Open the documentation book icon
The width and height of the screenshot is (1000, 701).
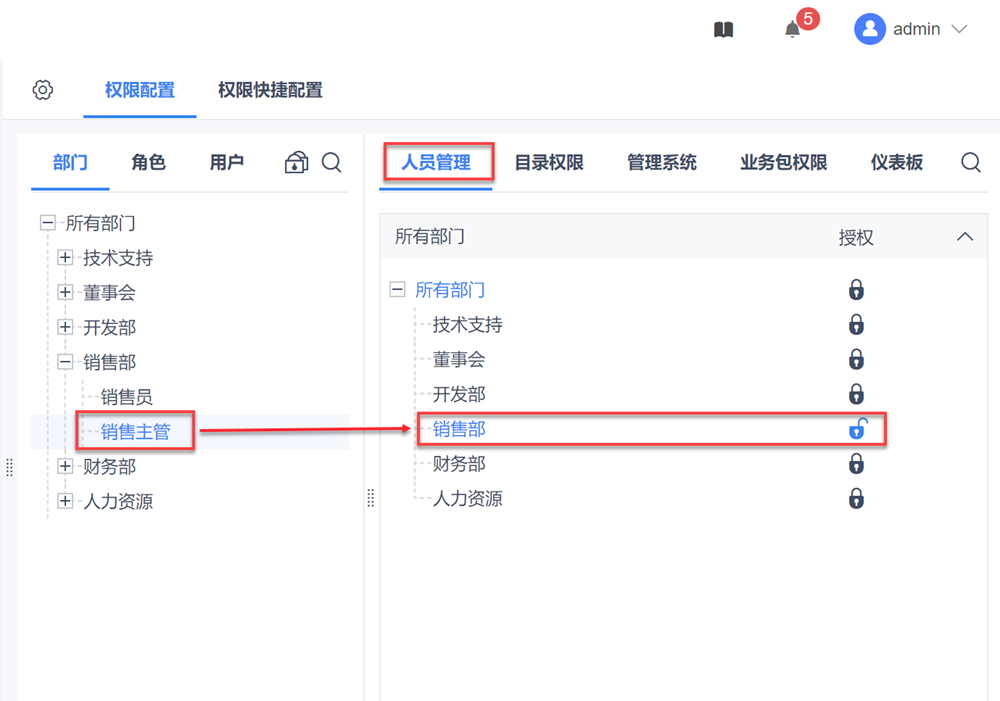coord(723,30)
